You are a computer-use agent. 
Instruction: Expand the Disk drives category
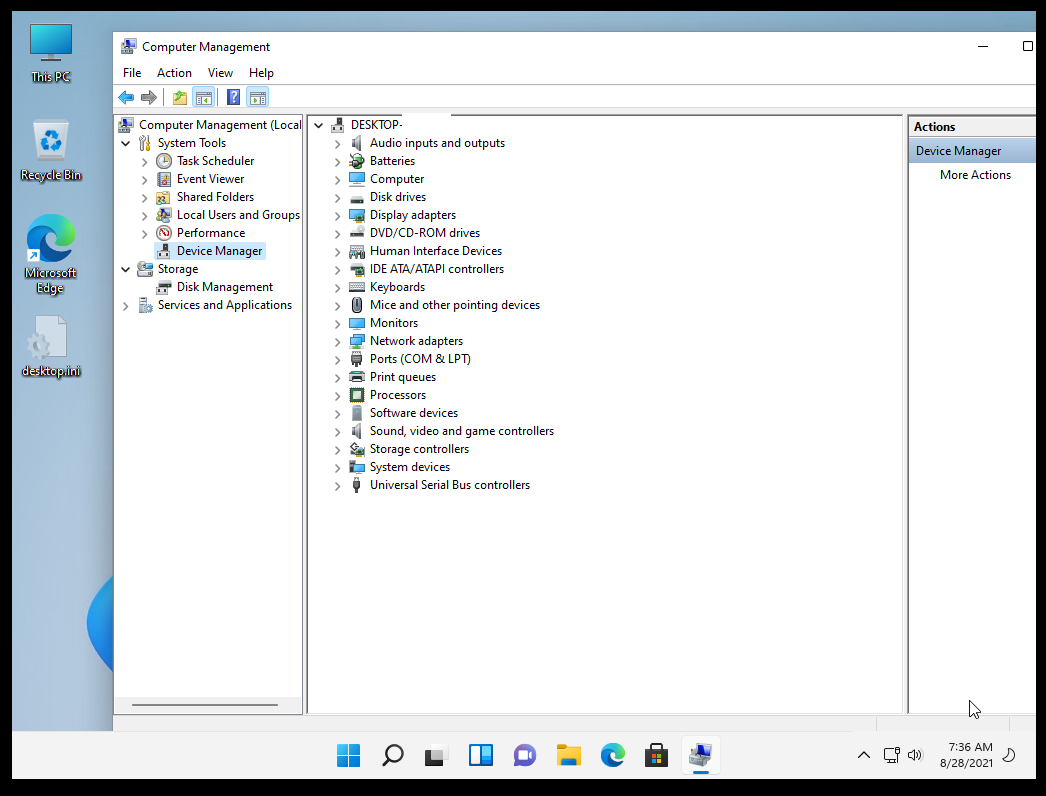[x=338, y=197]
